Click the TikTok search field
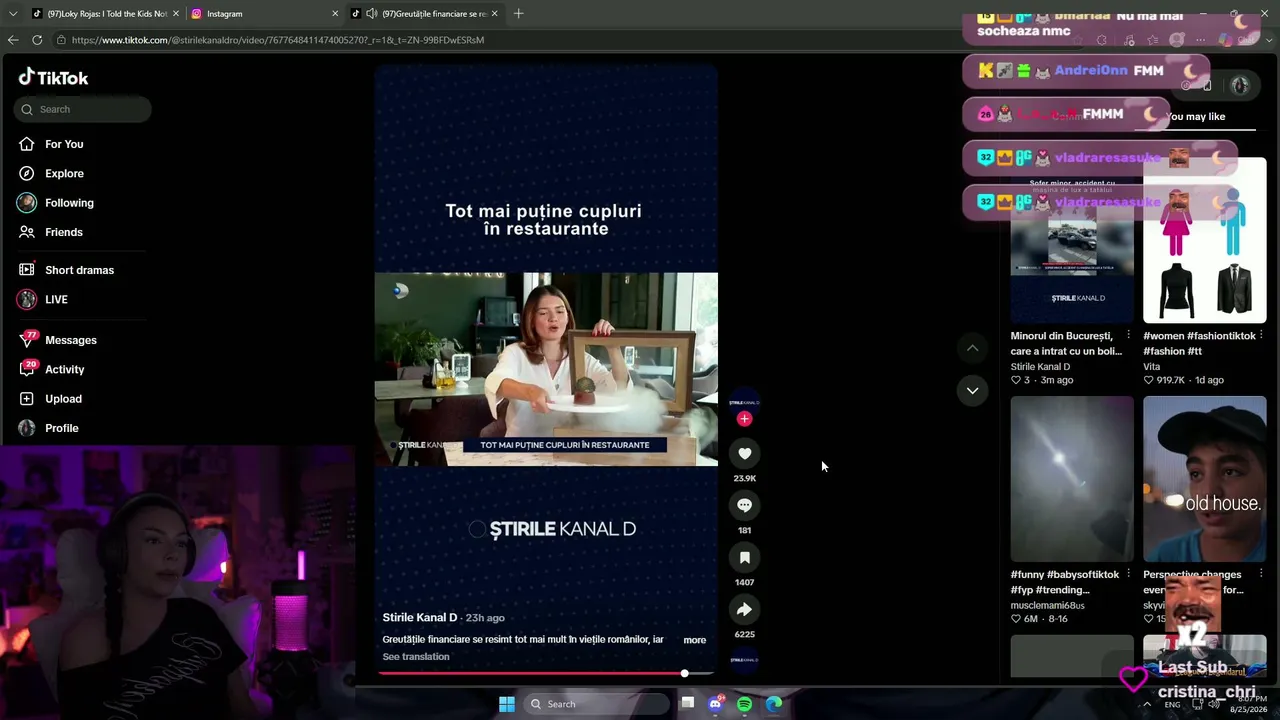 [x=83, y=109]
